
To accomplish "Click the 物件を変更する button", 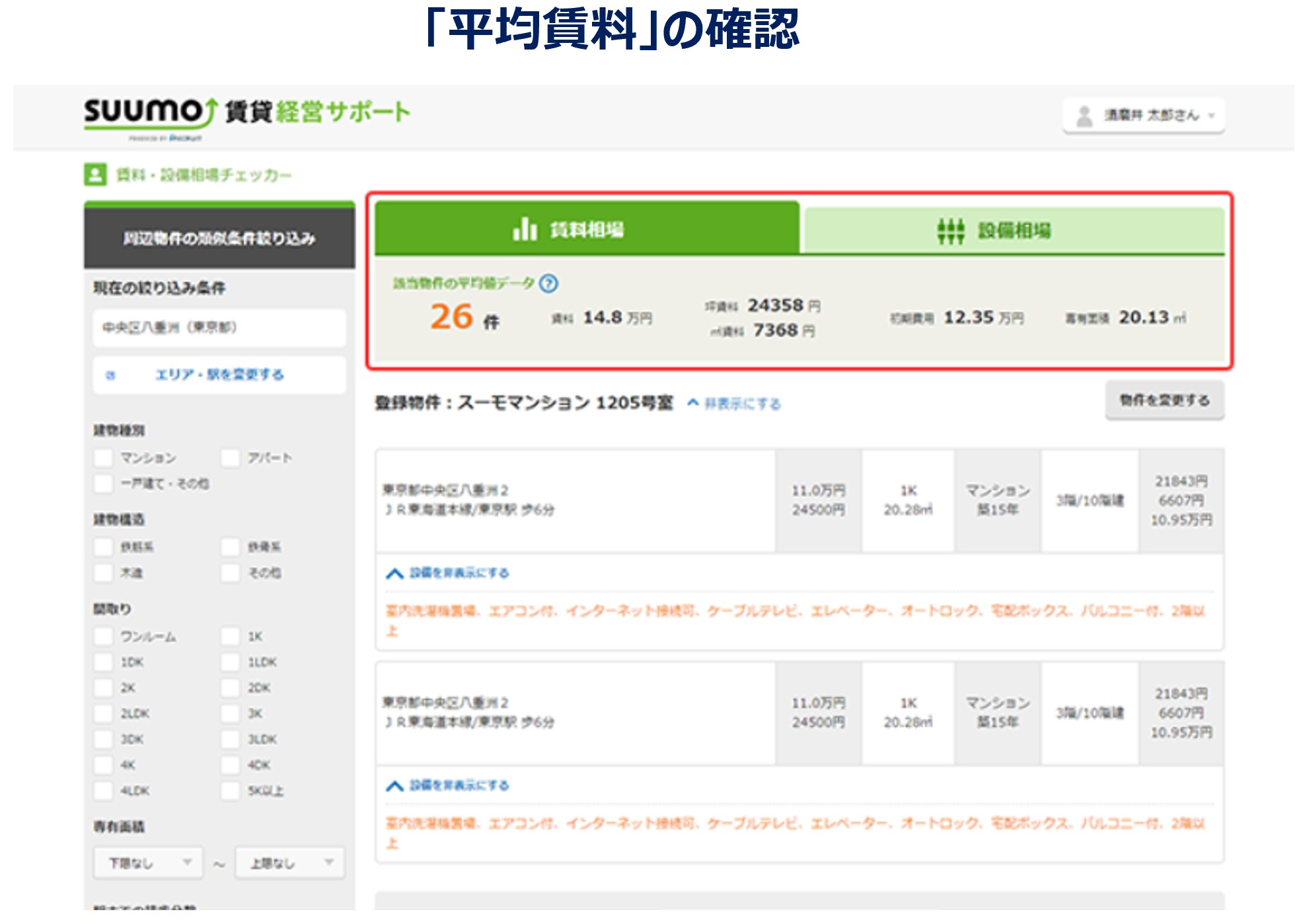I will tap(1164, 400).
